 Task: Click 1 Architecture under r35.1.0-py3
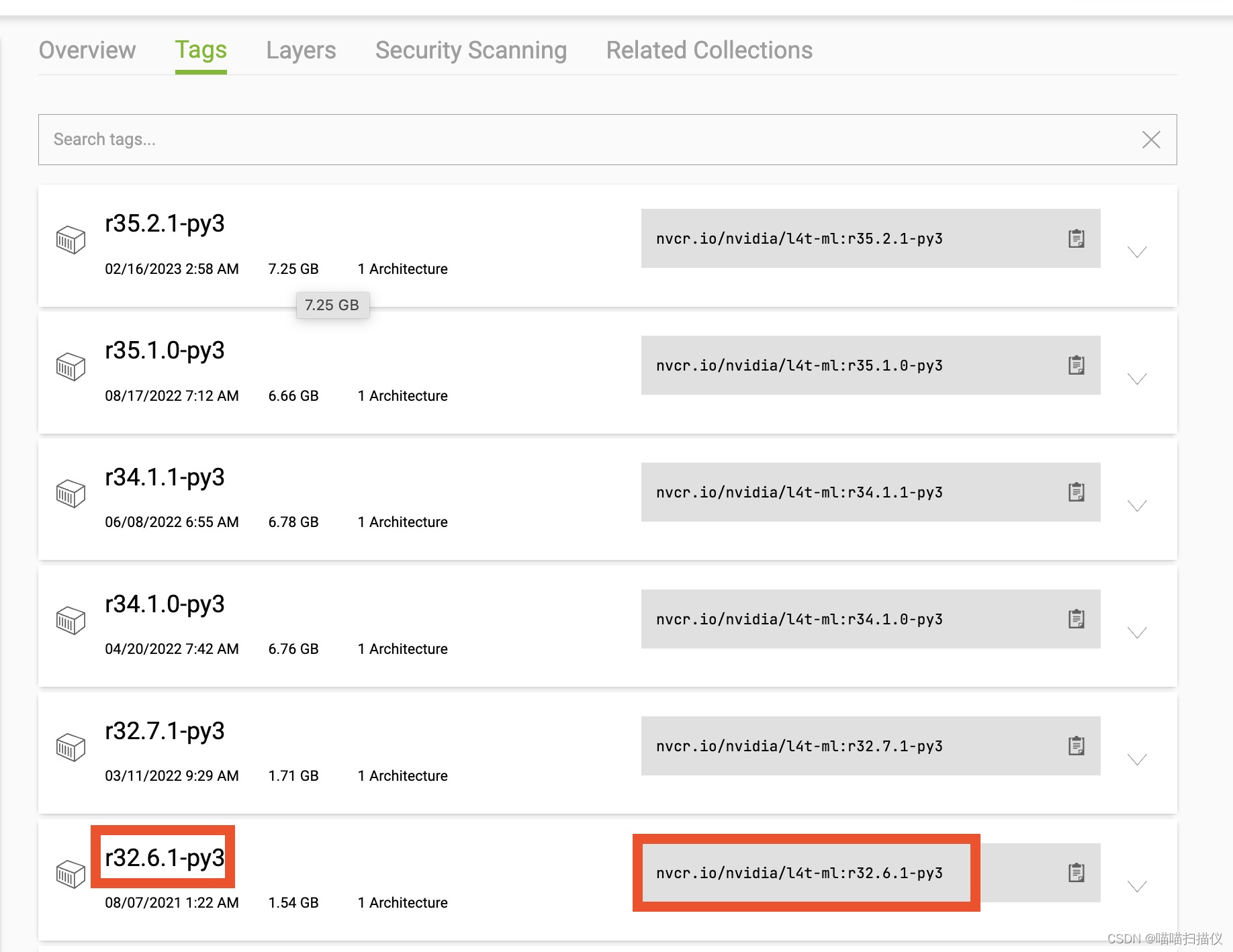tap(402, 395)
